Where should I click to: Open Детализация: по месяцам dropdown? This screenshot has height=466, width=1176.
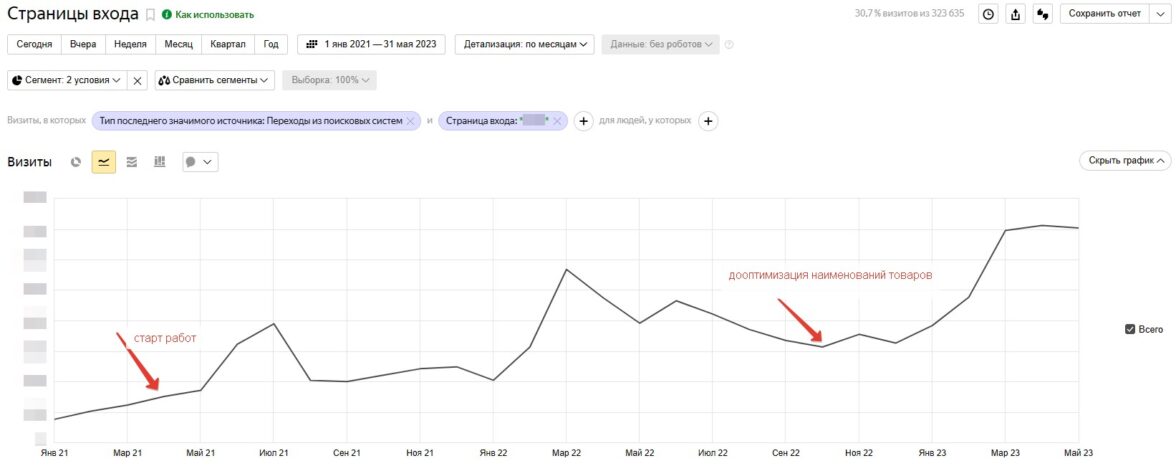click(524, 44)
